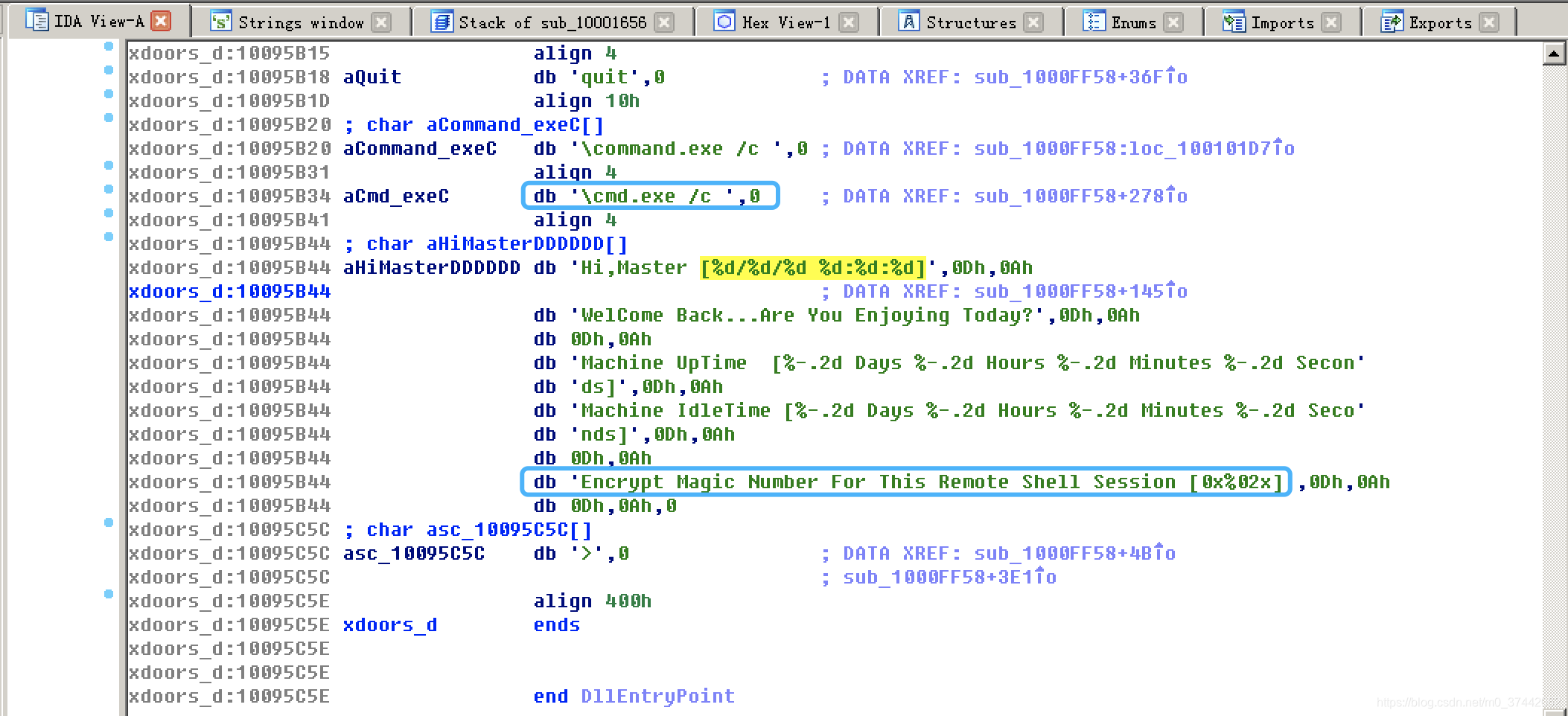The height and width of the screenshot is (716, 1568).
Task: Click the blue address xdoors_d:10095B44
Action: tap(229, 291)
